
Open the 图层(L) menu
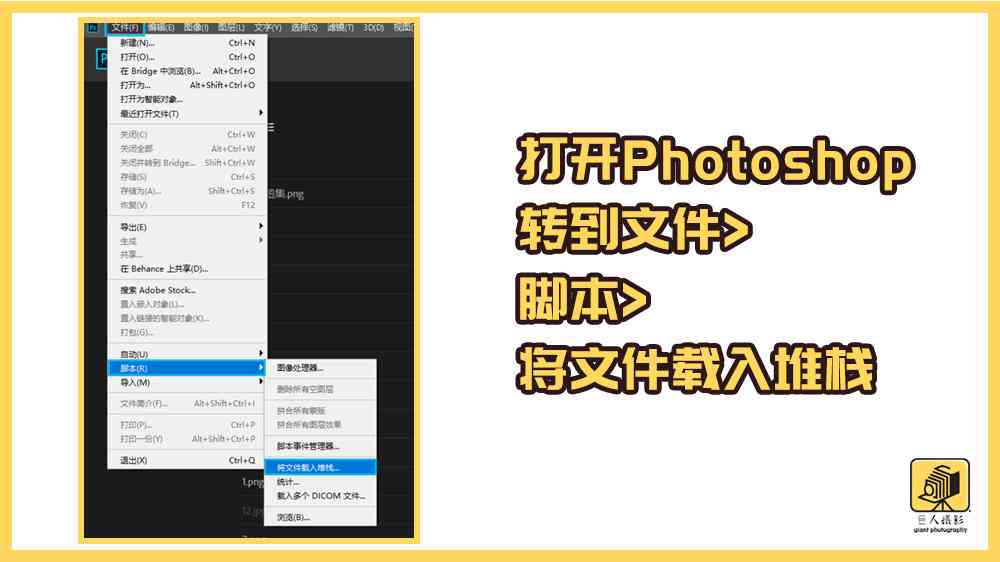[x=232, y=28]
